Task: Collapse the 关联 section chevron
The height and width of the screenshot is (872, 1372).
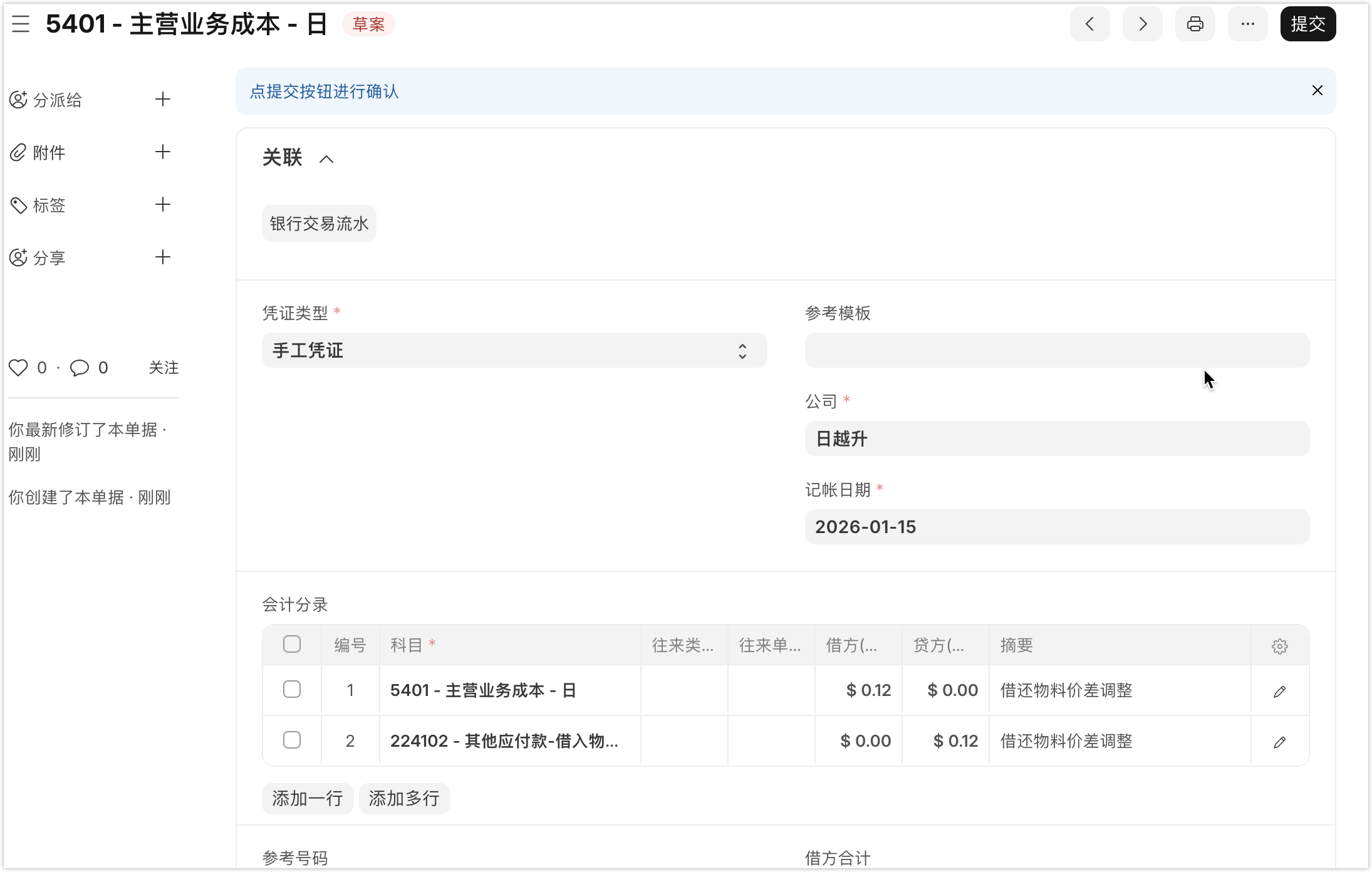Action: coord(326,159)
